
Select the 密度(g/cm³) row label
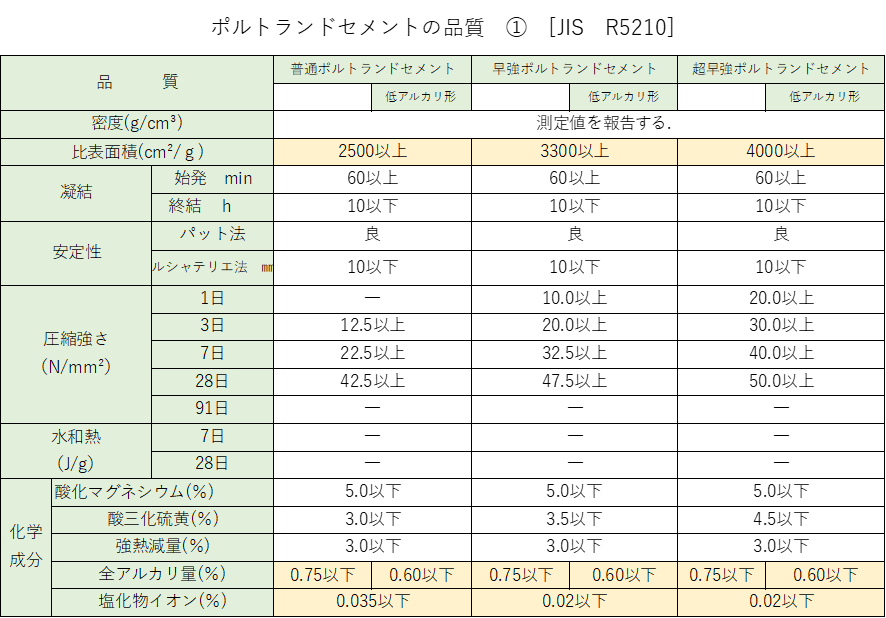pyautogui.click(x=137, y=124)
